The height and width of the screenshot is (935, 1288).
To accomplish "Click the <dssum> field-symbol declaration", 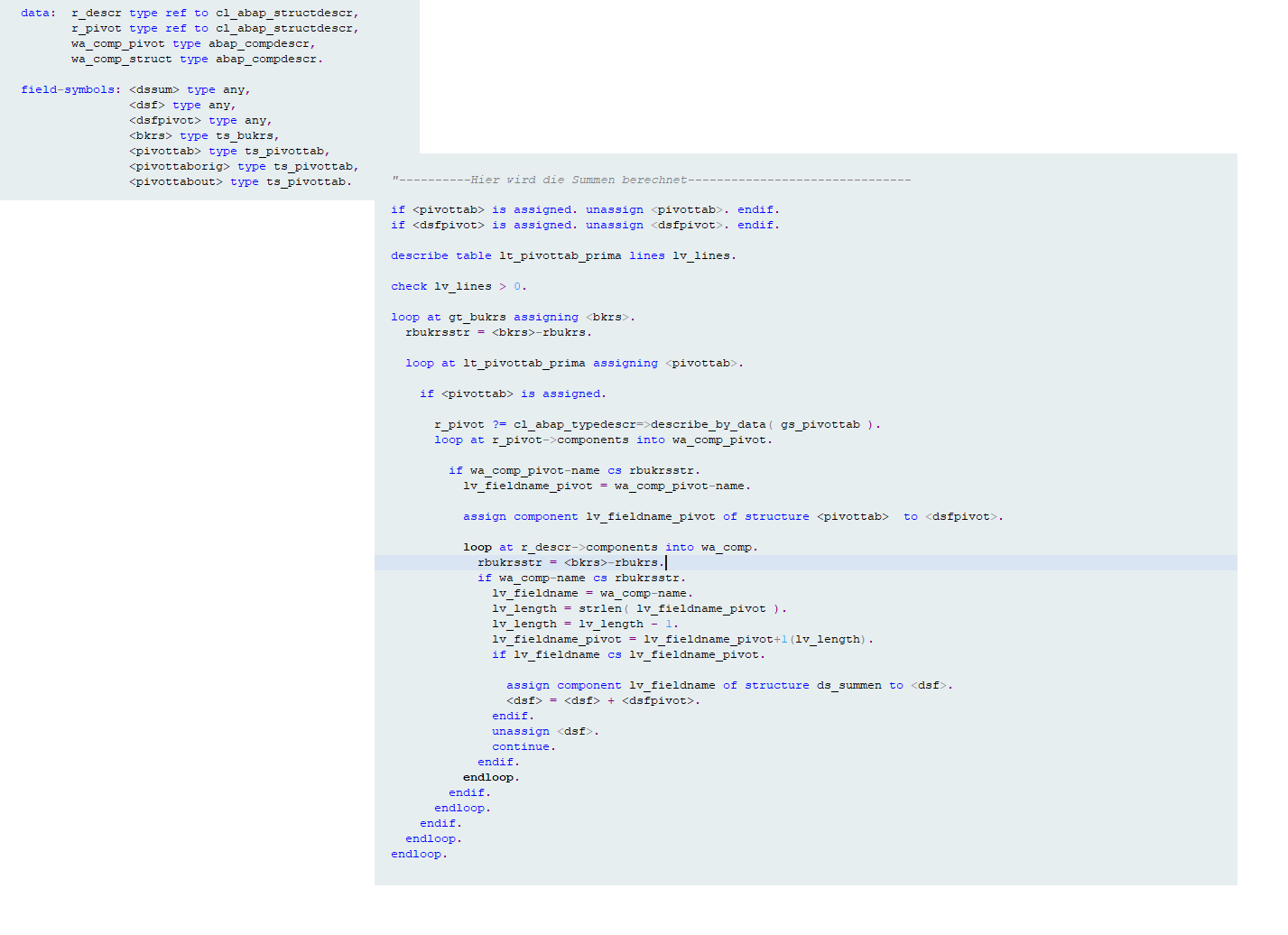I will (x=190, y=90).
